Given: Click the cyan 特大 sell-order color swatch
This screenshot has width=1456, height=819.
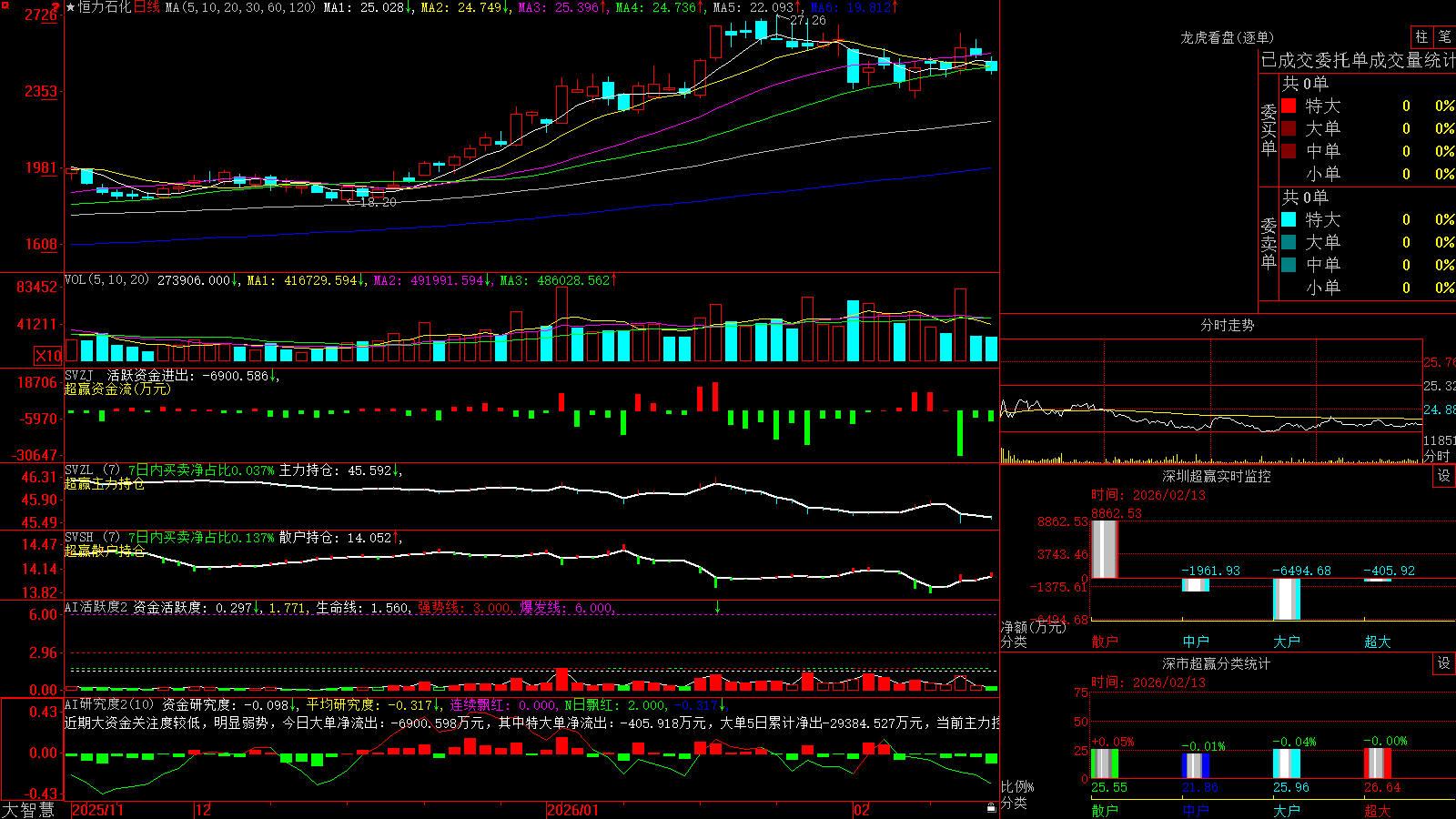Looking at the screenshot, I should tap(1289, 219).
